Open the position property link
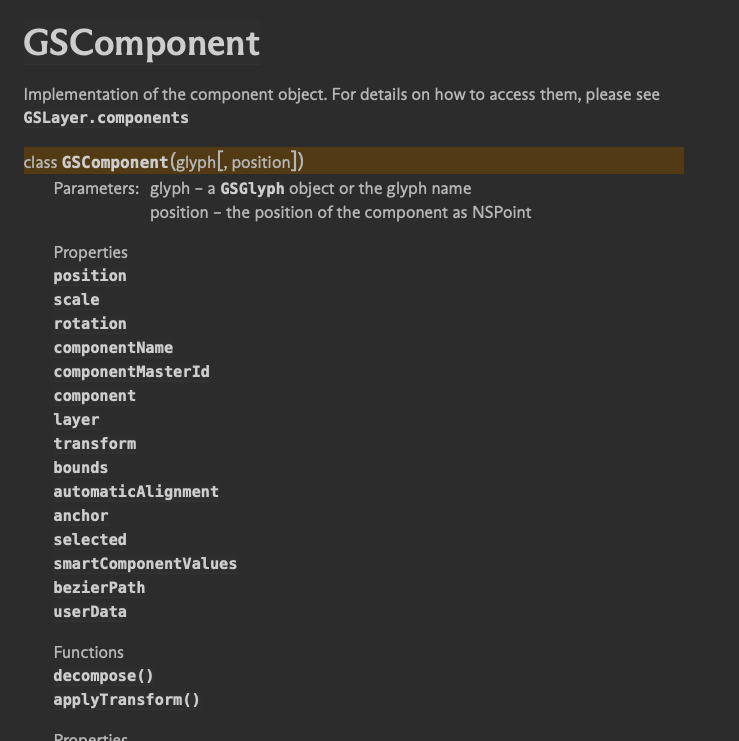 click(90, 276)
